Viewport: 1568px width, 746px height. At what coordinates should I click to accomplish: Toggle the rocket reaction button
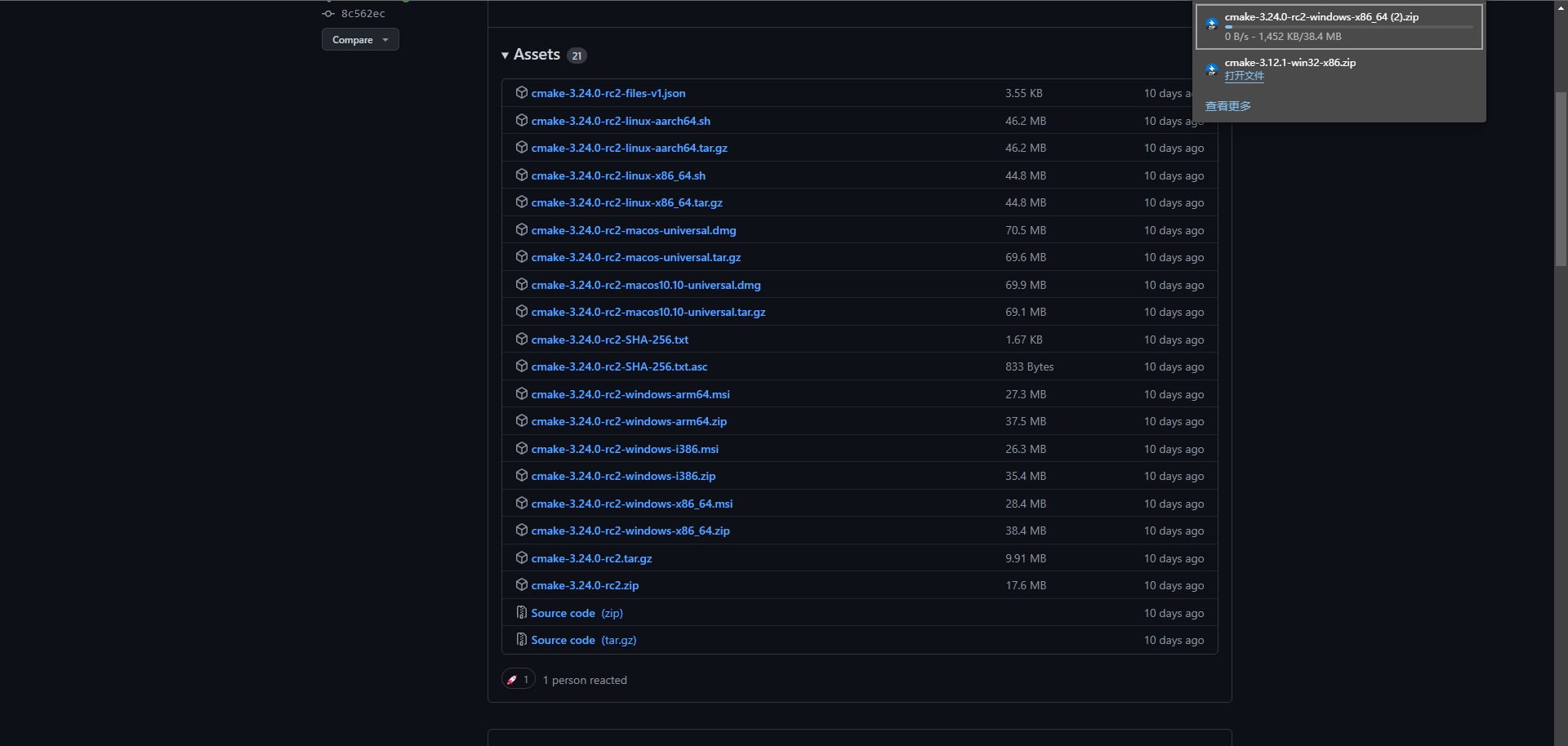click(519, 679)
